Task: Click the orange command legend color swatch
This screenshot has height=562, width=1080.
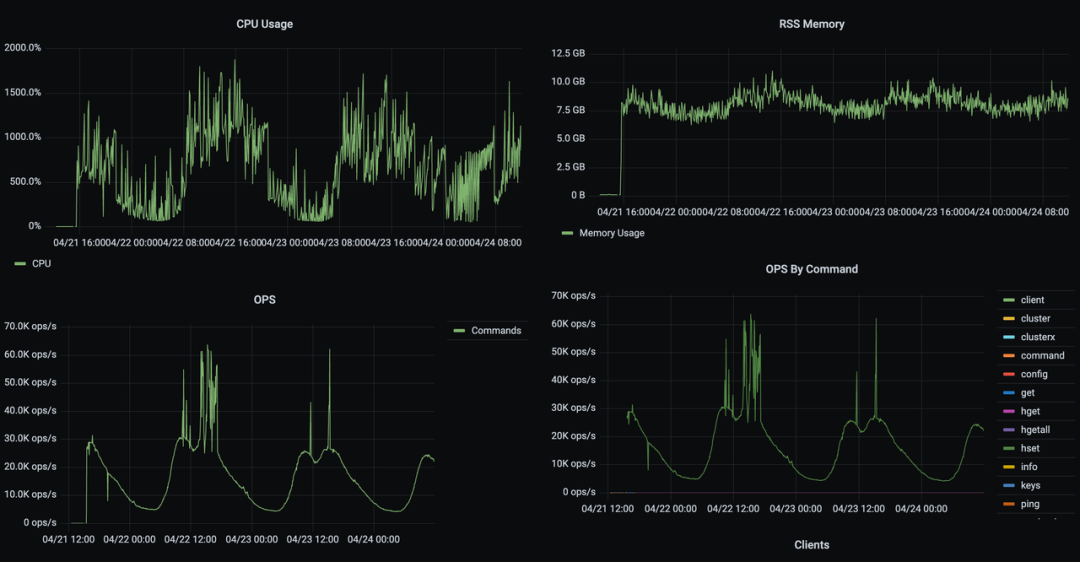Action: [x=1009, y=356]
